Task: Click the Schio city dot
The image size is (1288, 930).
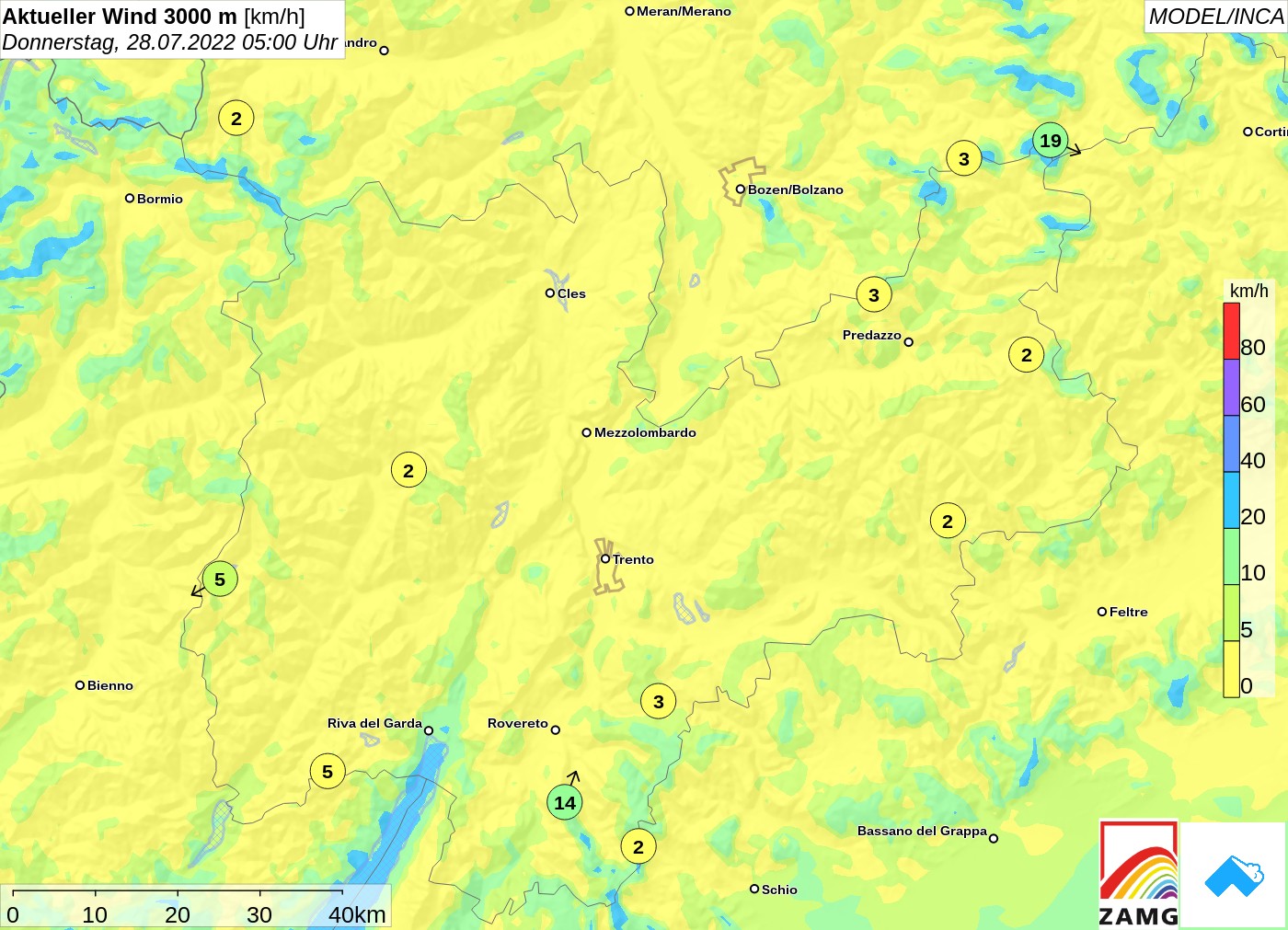Action: click(x=754, y=889)
